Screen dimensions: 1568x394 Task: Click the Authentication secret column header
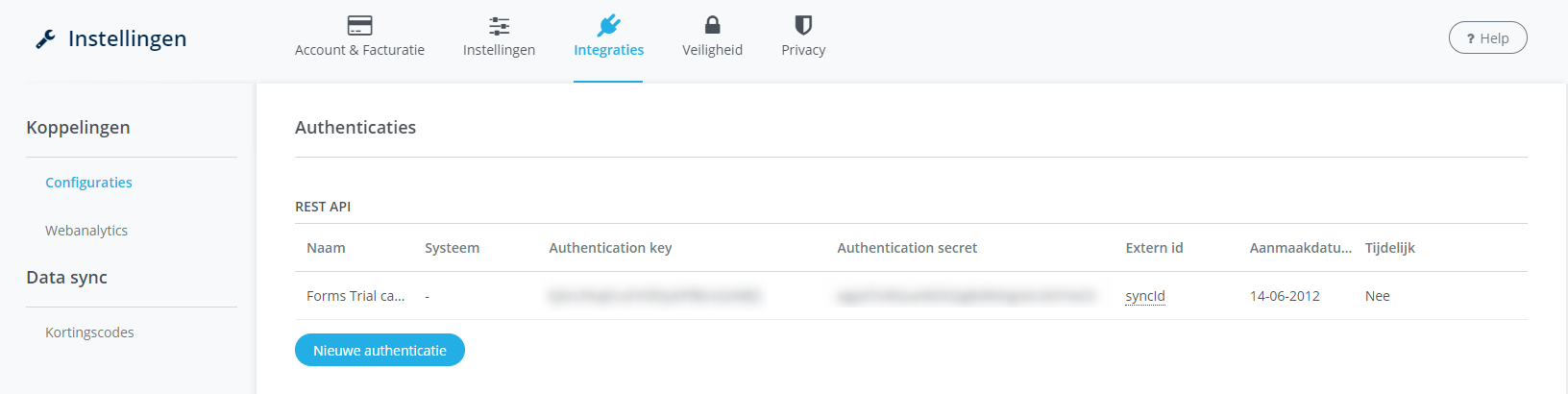tap(907, 248)
